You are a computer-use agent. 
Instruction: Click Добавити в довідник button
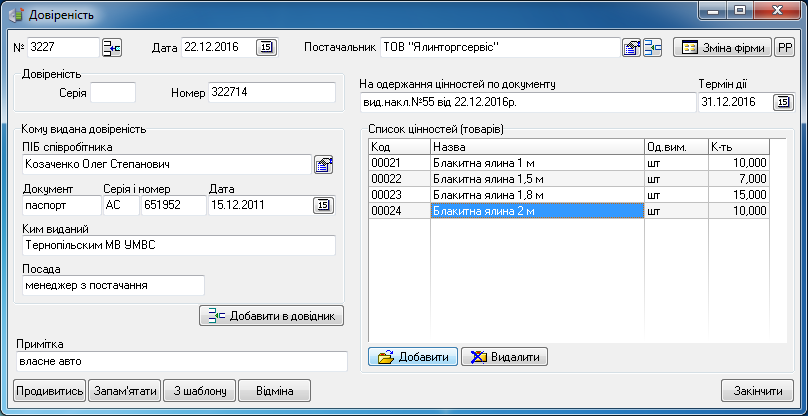click(272, 316)
